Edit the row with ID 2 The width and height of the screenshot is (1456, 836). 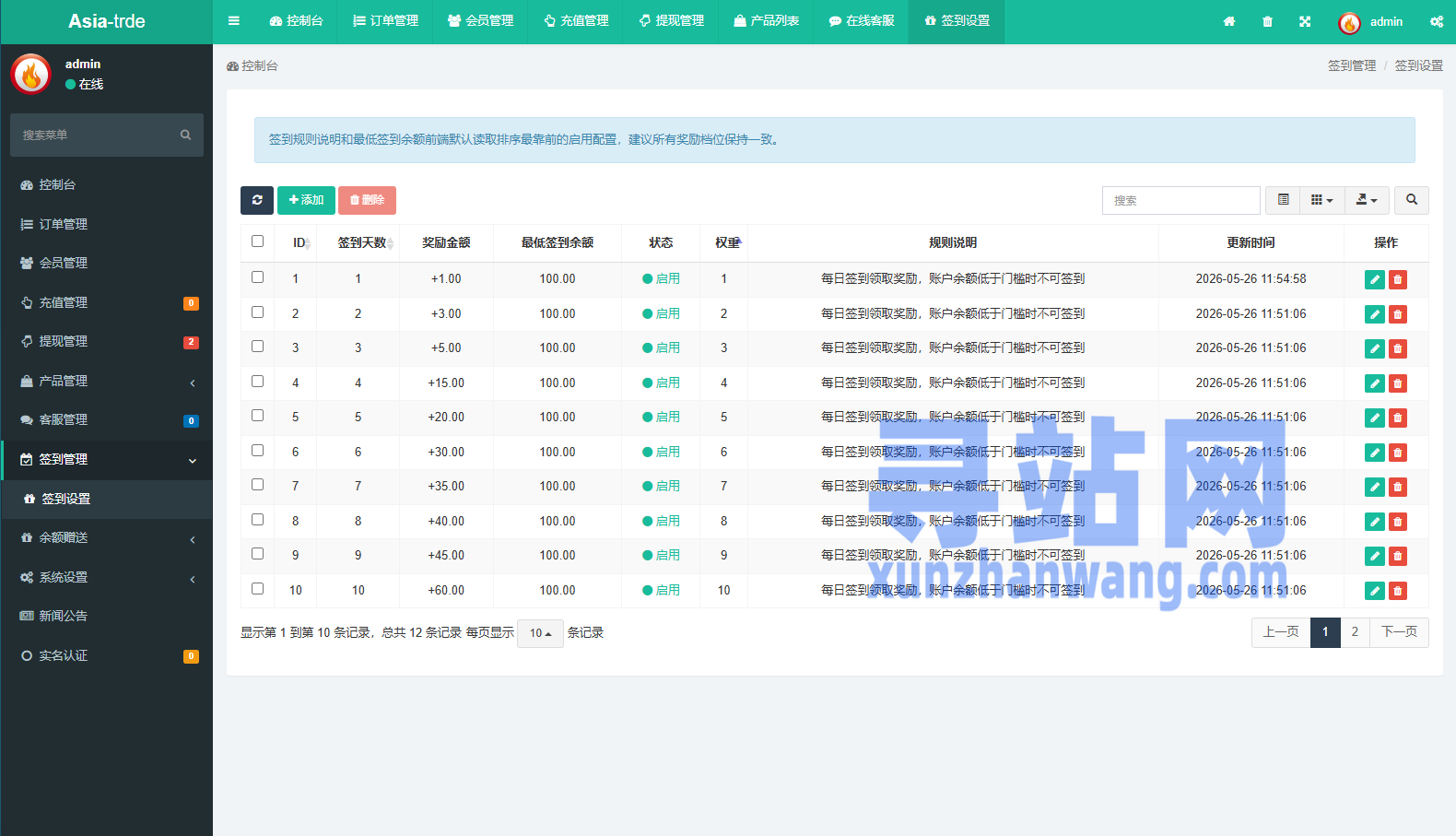[1375, 314]
